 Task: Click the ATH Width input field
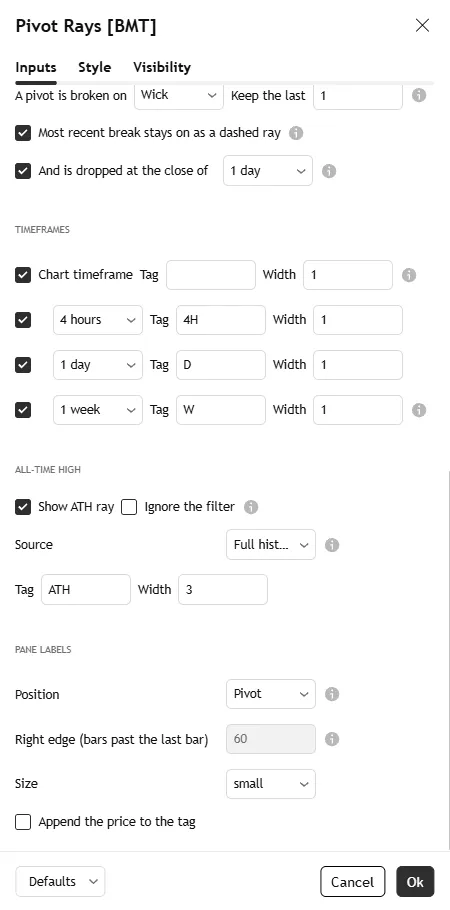coord(223,590)
